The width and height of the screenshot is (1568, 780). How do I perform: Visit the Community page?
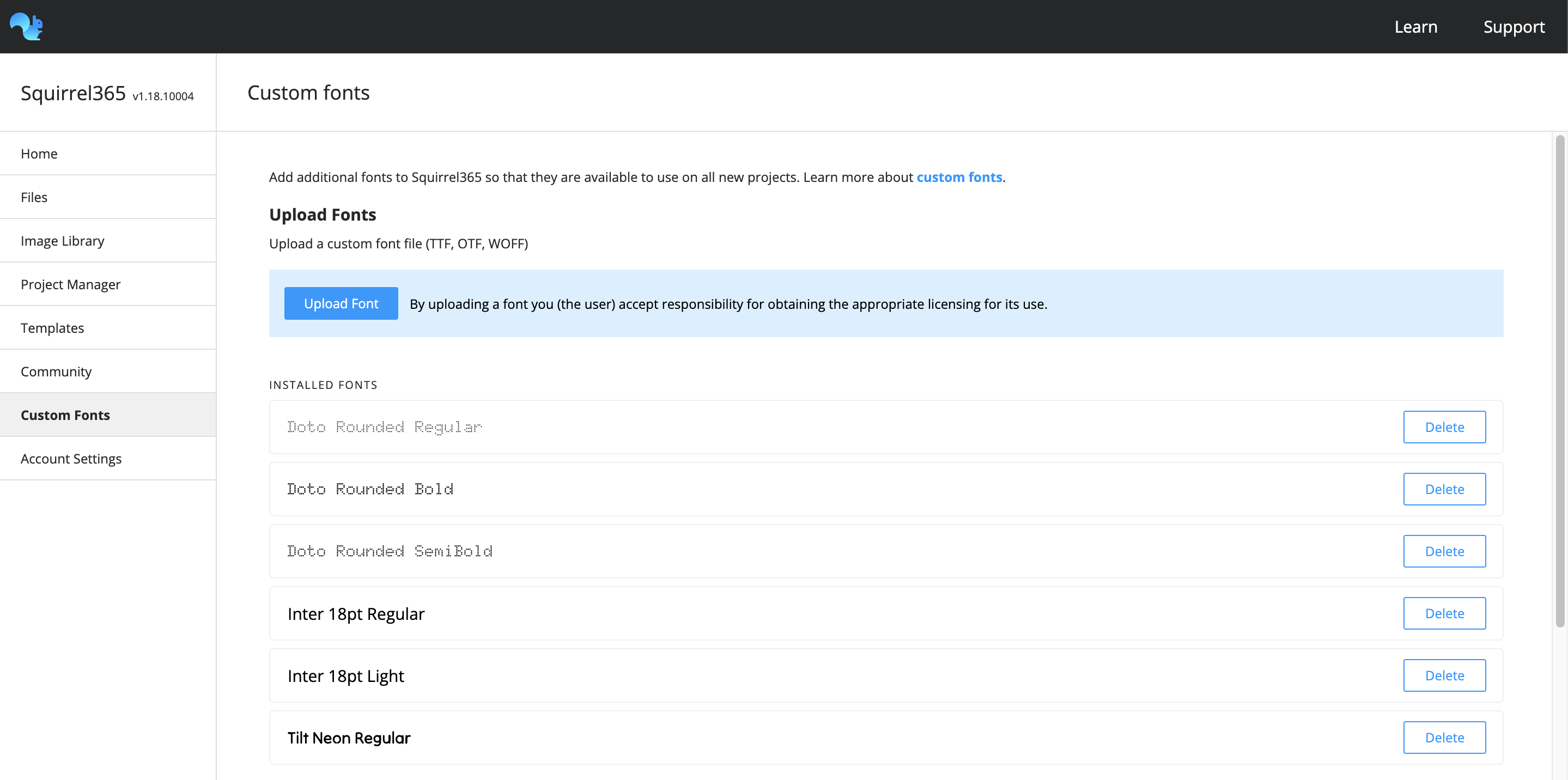[x=56, y=371]
